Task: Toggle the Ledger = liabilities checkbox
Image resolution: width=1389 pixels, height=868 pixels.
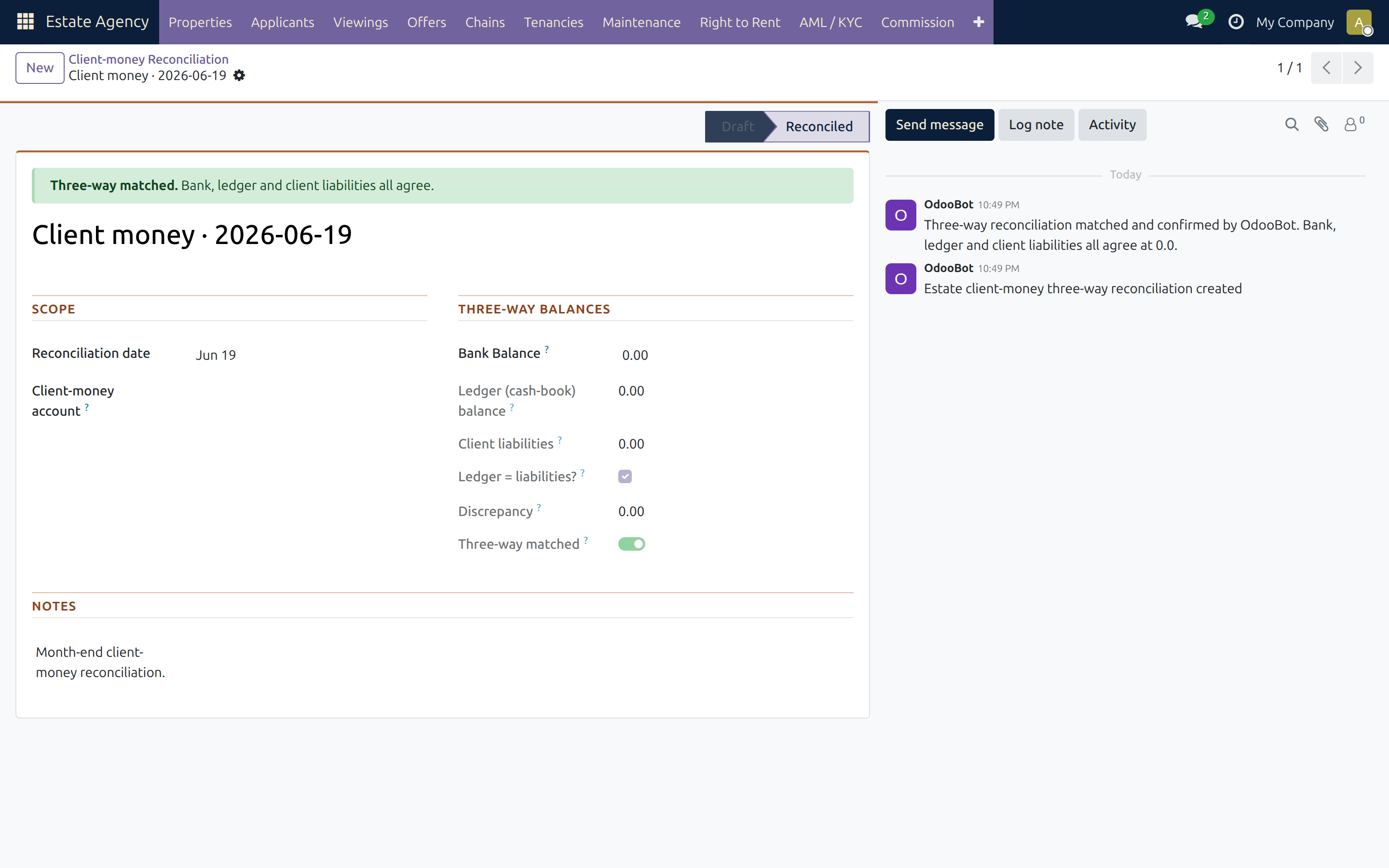Action: [625, 476]
